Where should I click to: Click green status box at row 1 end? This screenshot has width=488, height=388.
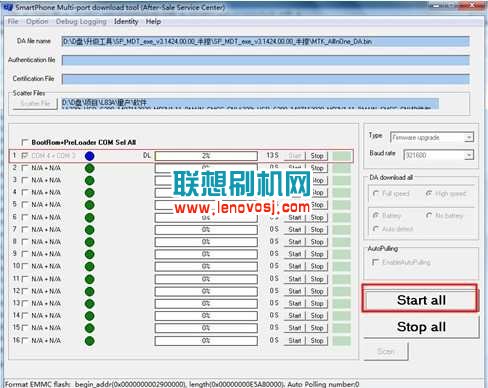[x=342, y=156]
